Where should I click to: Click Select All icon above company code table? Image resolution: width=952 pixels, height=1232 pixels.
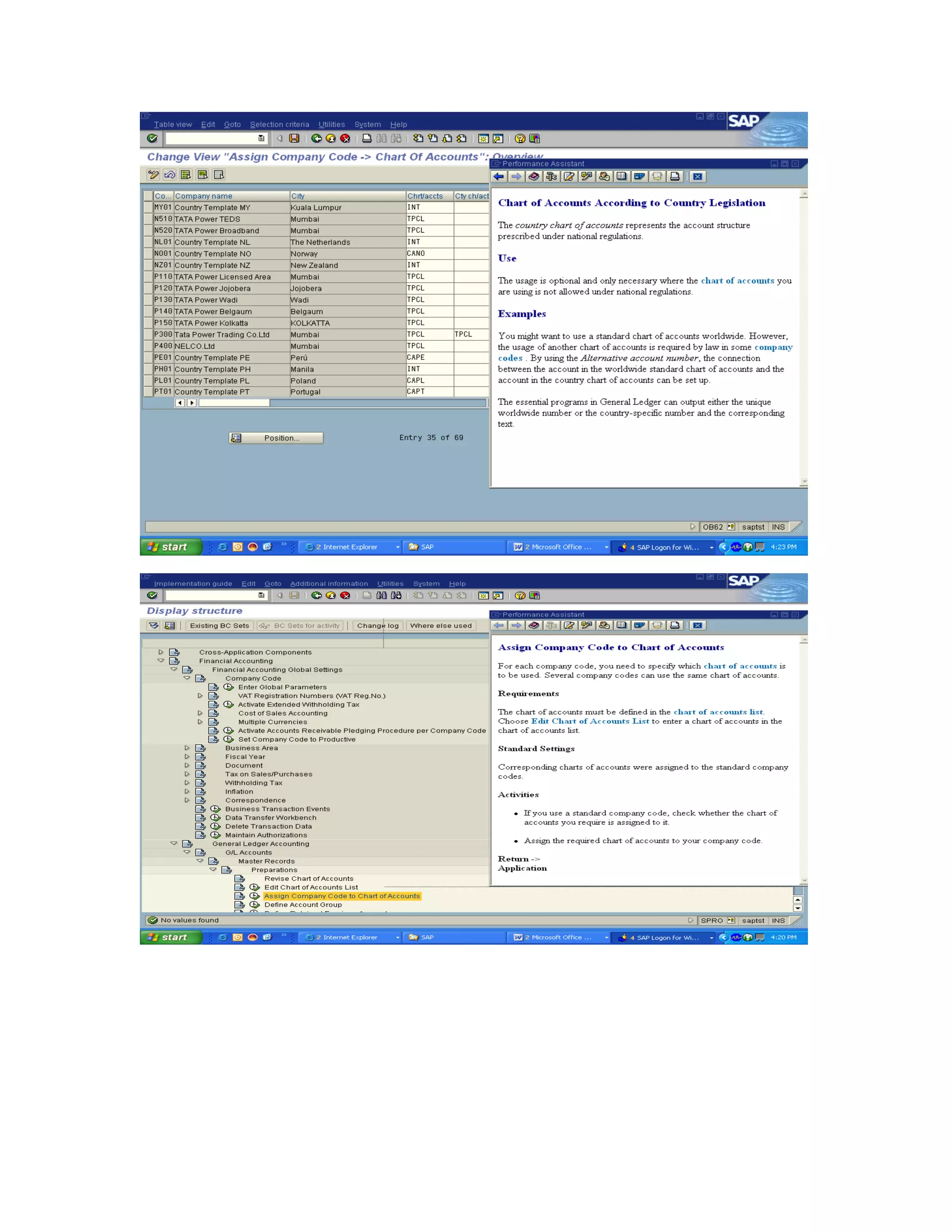click(x=185, y=175)
